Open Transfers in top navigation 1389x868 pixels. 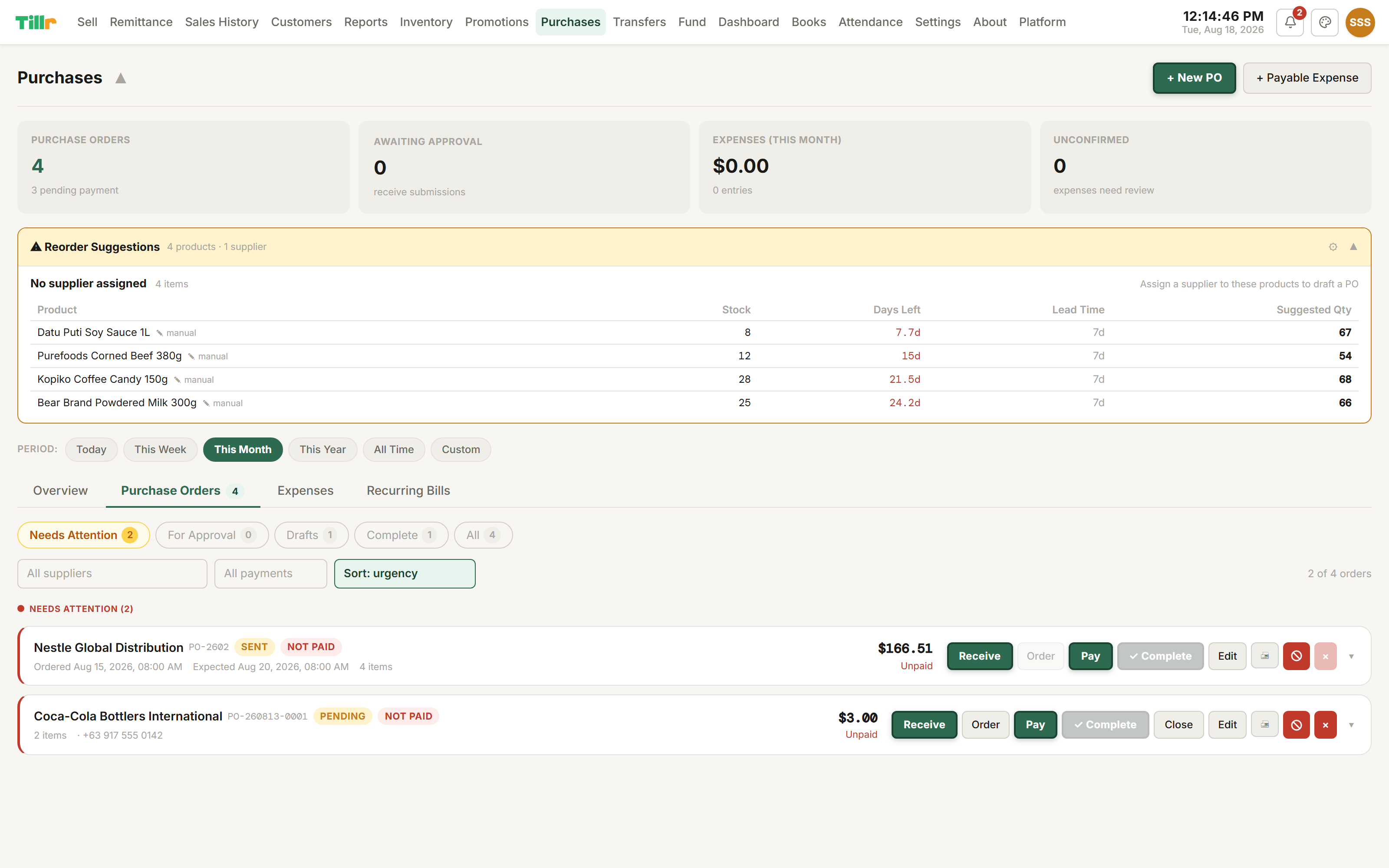639,23
